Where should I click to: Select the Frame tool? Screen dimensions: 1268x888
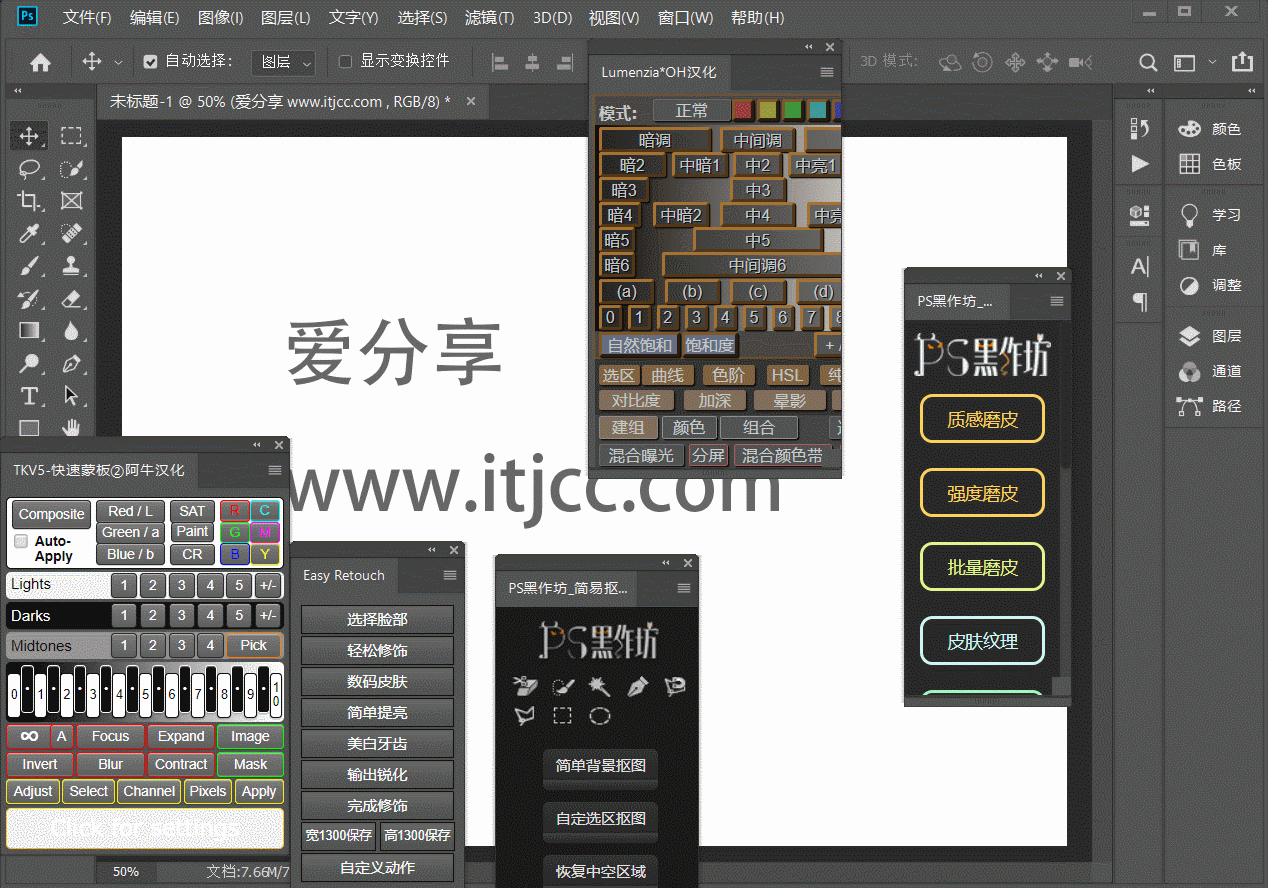coord(71,201)
